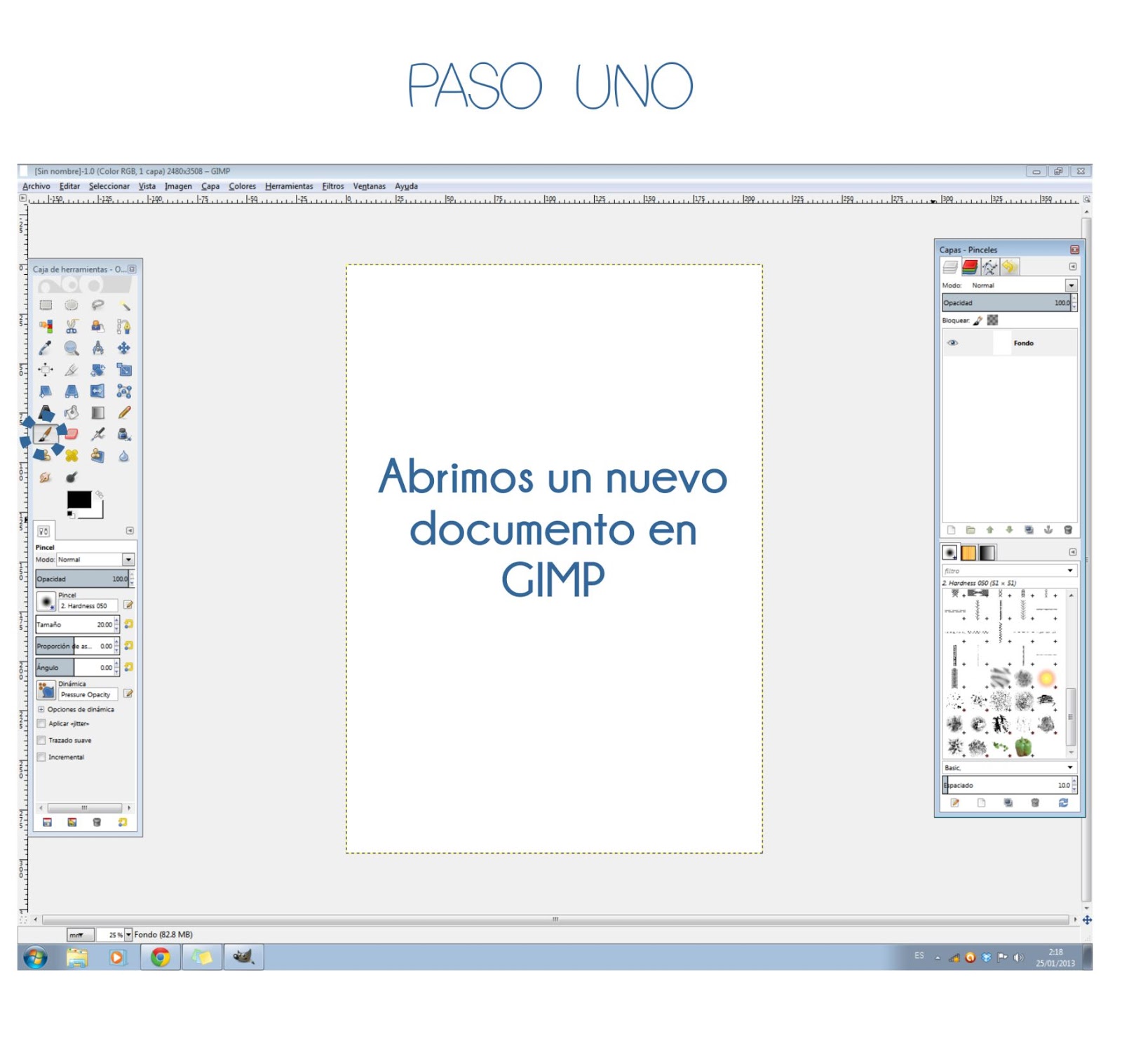Image resolution: width=1122 pixels, height=1064 pixels.
Task: Enable the Trazado suave checkbox
Action: coord(41,741)
